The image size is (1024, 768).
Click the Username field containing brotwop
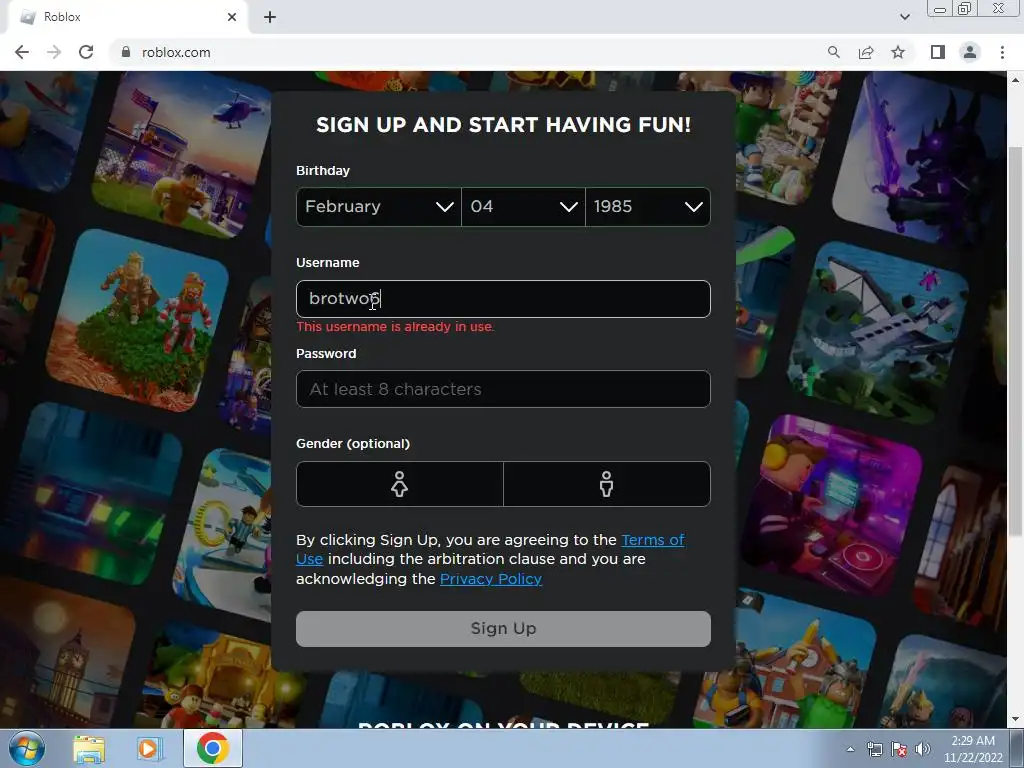click(503, 299)
